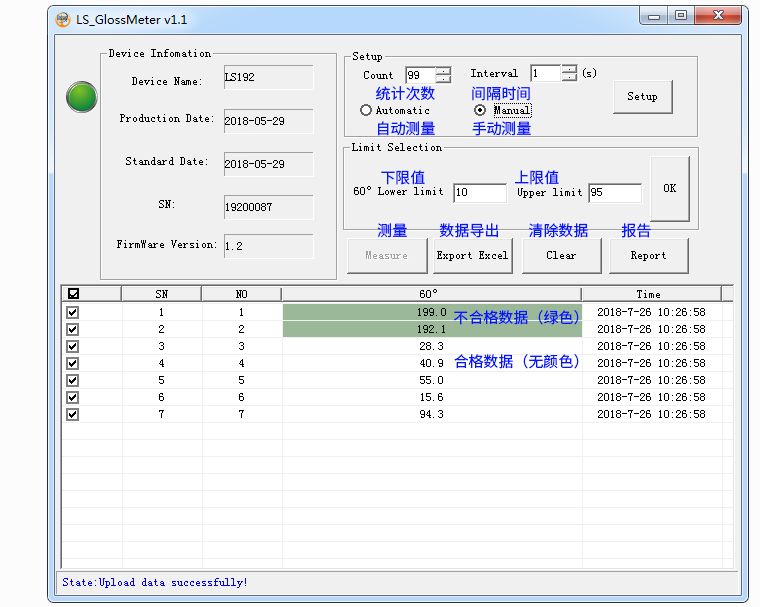Decrease the Count value with down arrow
The width and height of the screenshot is (760, 607).
pos(443,79)
